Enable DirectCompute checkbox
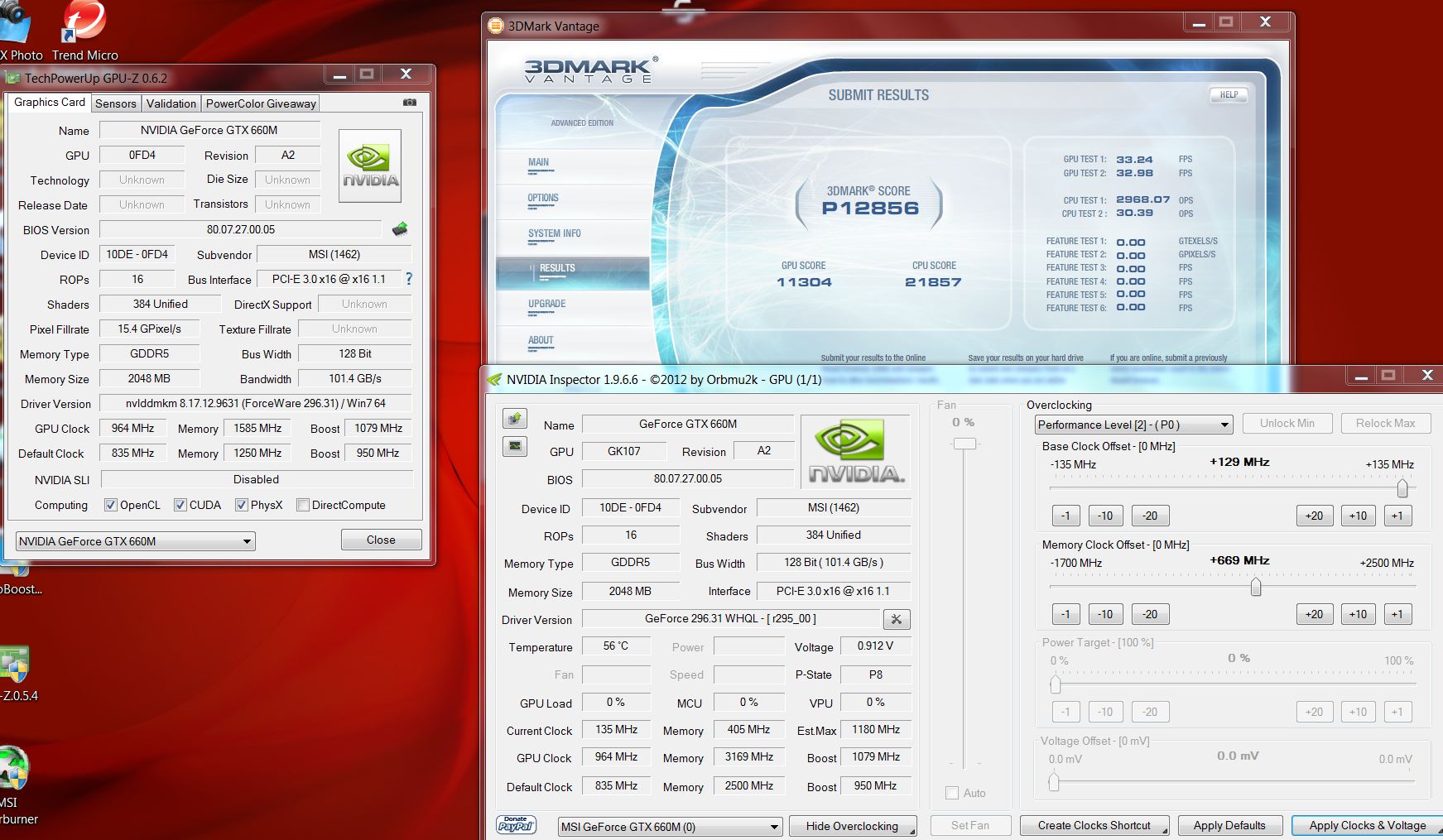This screenshot has width=1443, height=840. point(302,505)
